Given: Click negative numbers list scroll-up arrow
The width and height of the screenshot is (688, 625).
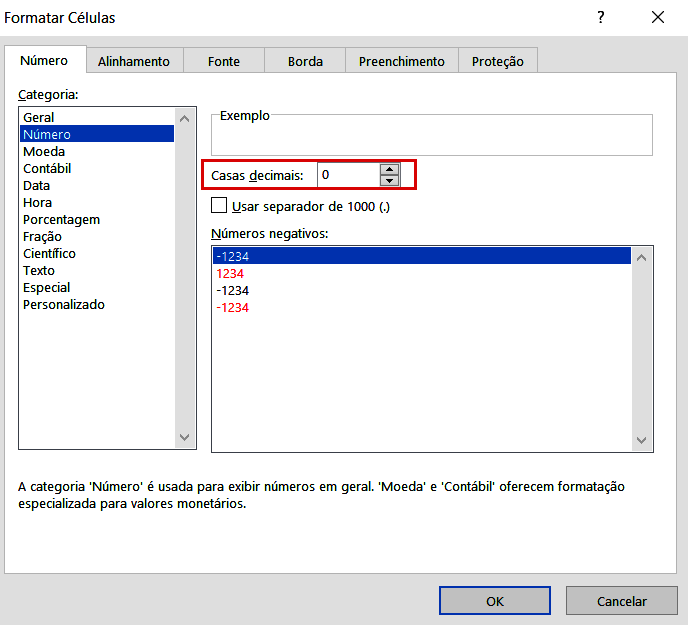Looking at the screenshot, I should [641, 258].
